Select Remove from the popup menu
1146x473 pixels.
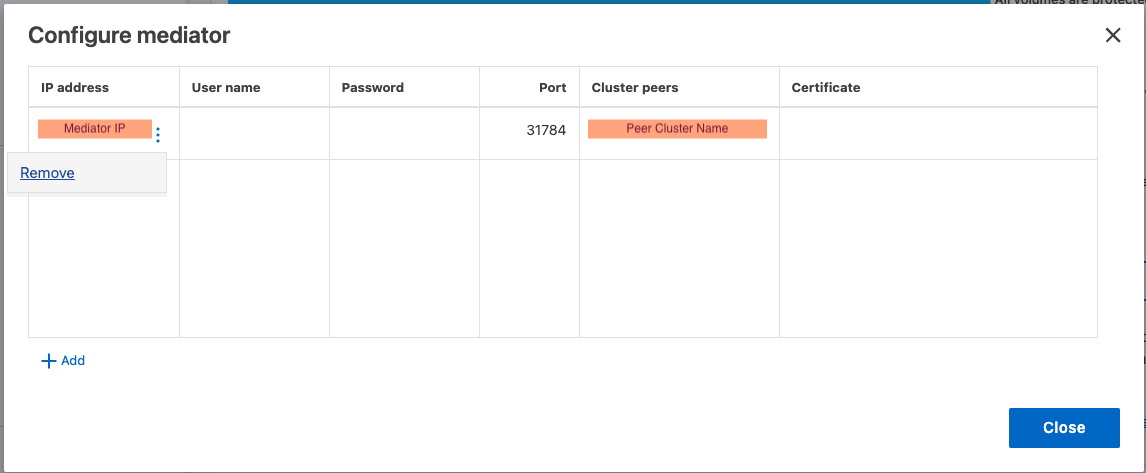point(47,173)
